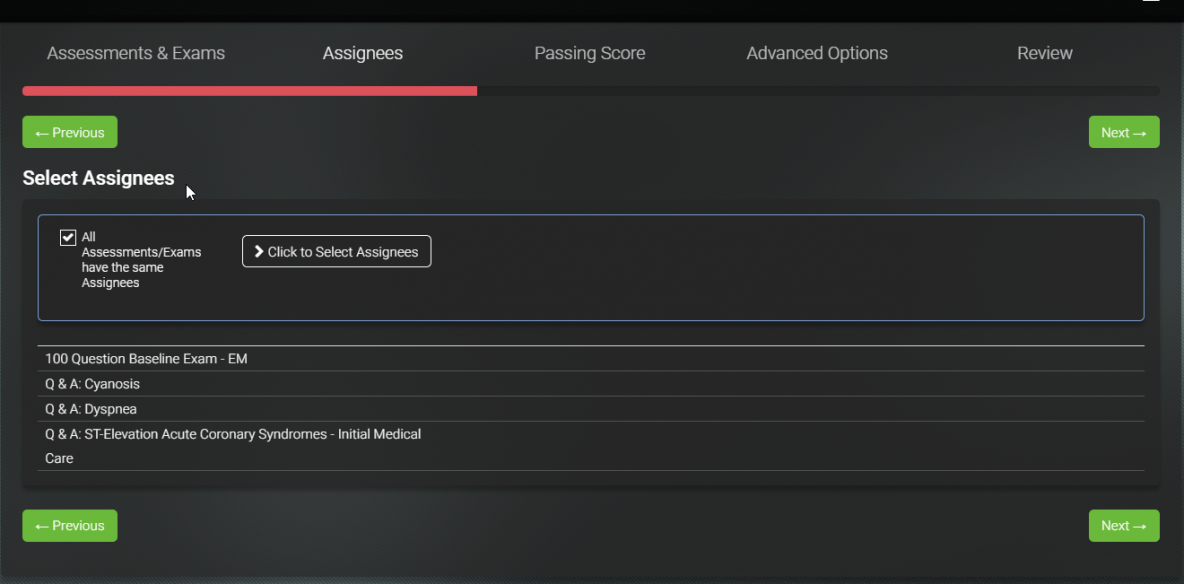Go to the Passing Score step
Viewport: 1184px width, 584px height.
(590, 54)
